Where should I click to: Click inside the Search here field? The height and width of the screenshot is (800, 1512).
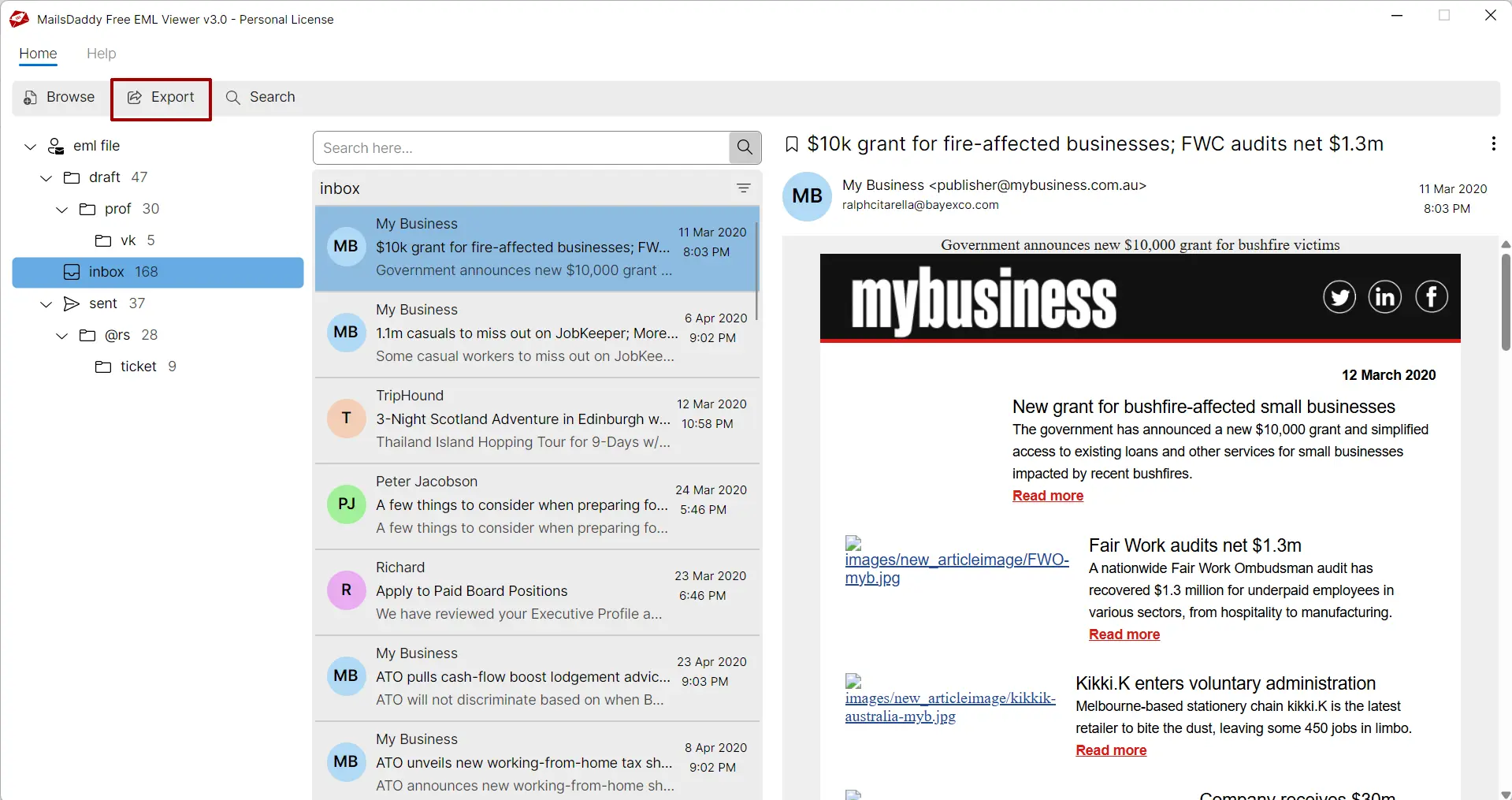click(520, 147)
